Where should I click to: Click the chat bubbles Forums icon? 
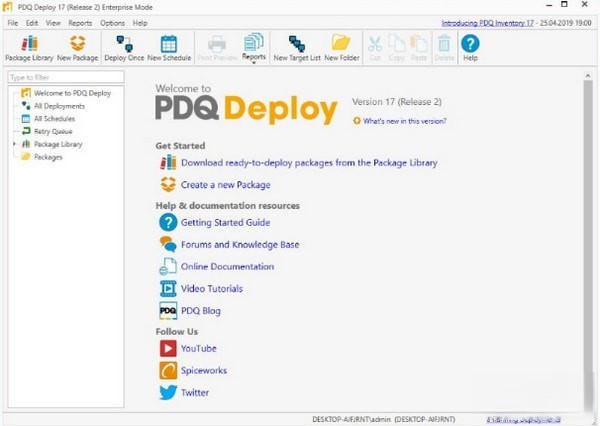click(x=168, y=244)
